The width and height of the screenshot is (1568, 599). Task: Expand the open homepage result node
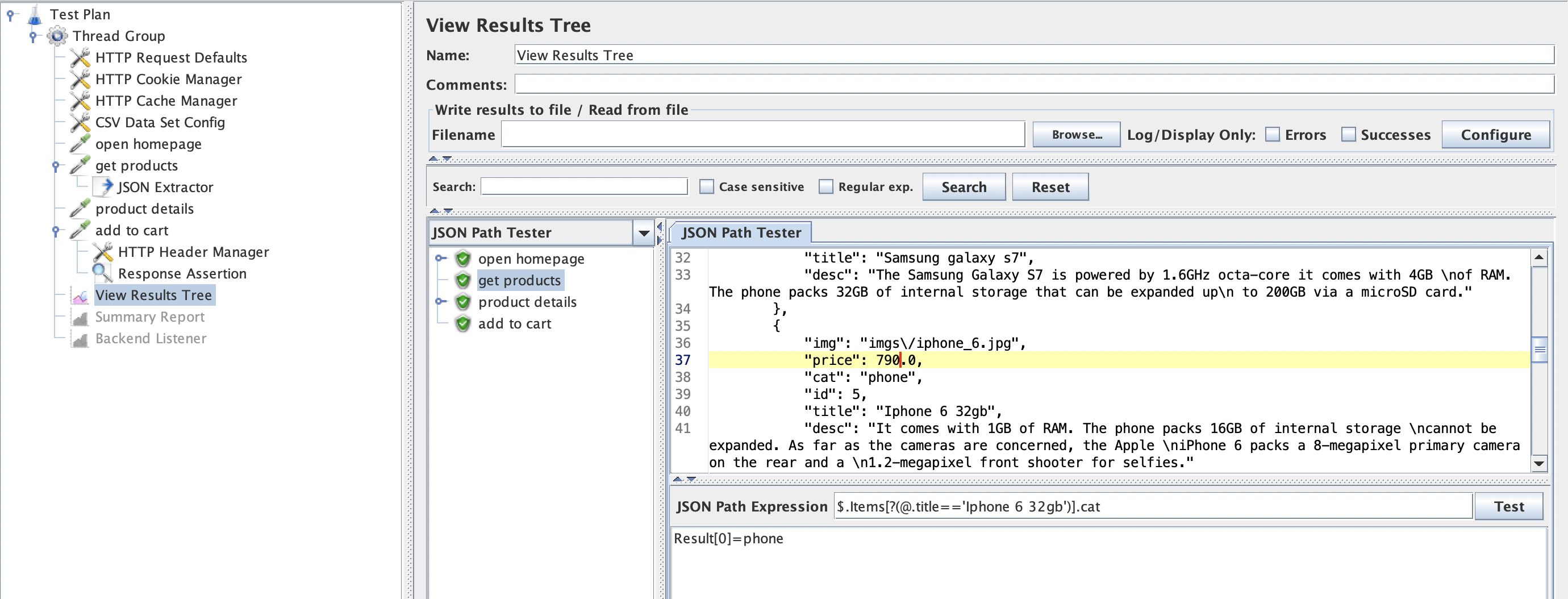click(x=441, y=259)
